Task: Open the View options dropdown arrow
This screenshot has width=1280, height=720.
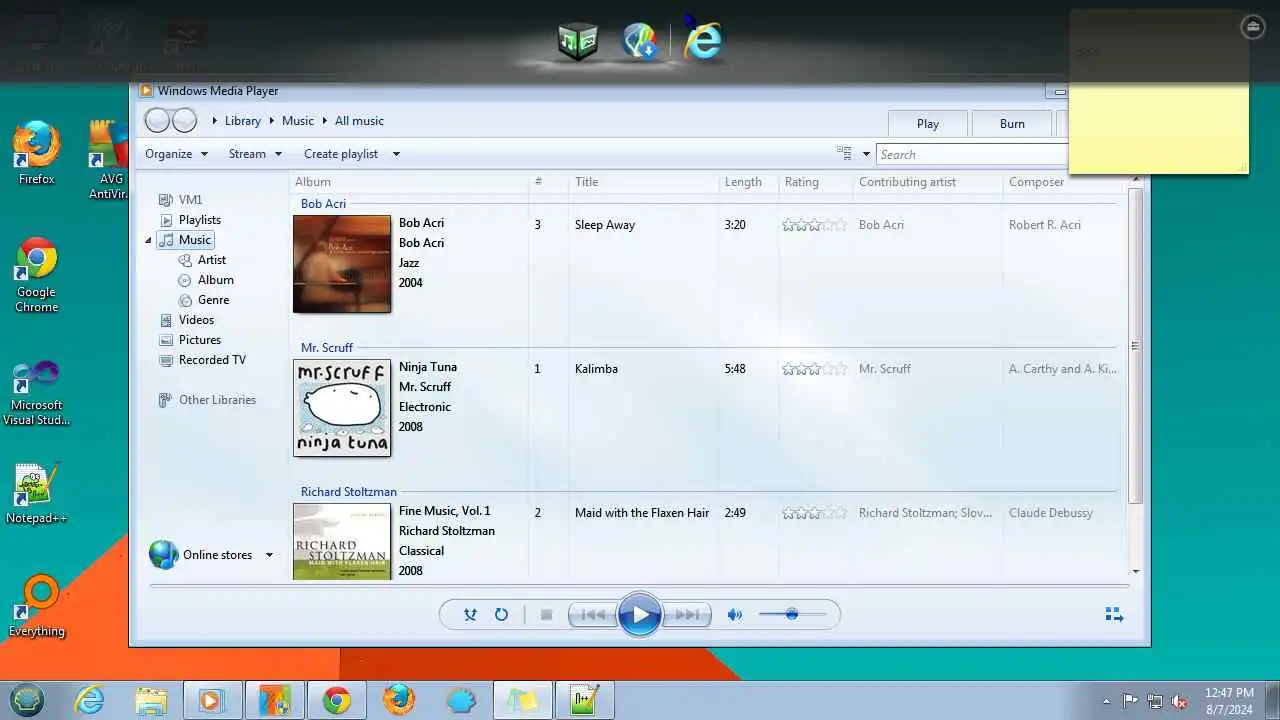Action: tap(866, 154)
